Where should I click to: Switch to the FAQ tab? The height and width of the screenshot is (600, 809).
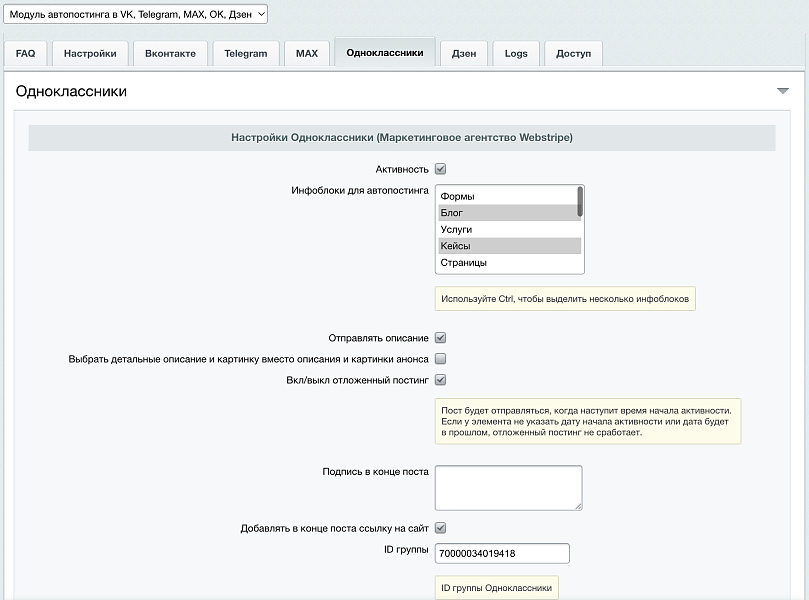click(x=25, y=54)
